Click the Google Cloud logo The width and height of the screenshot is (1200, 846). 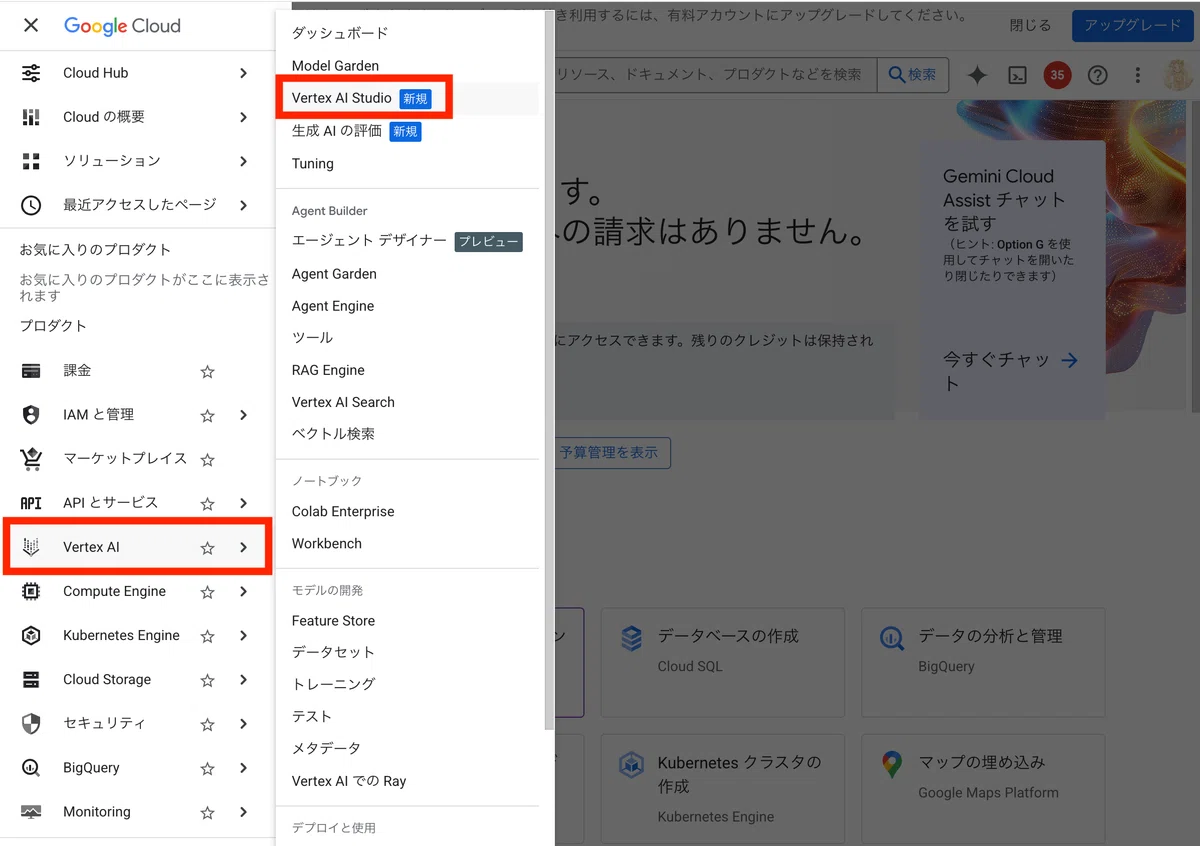coord(122,26)
